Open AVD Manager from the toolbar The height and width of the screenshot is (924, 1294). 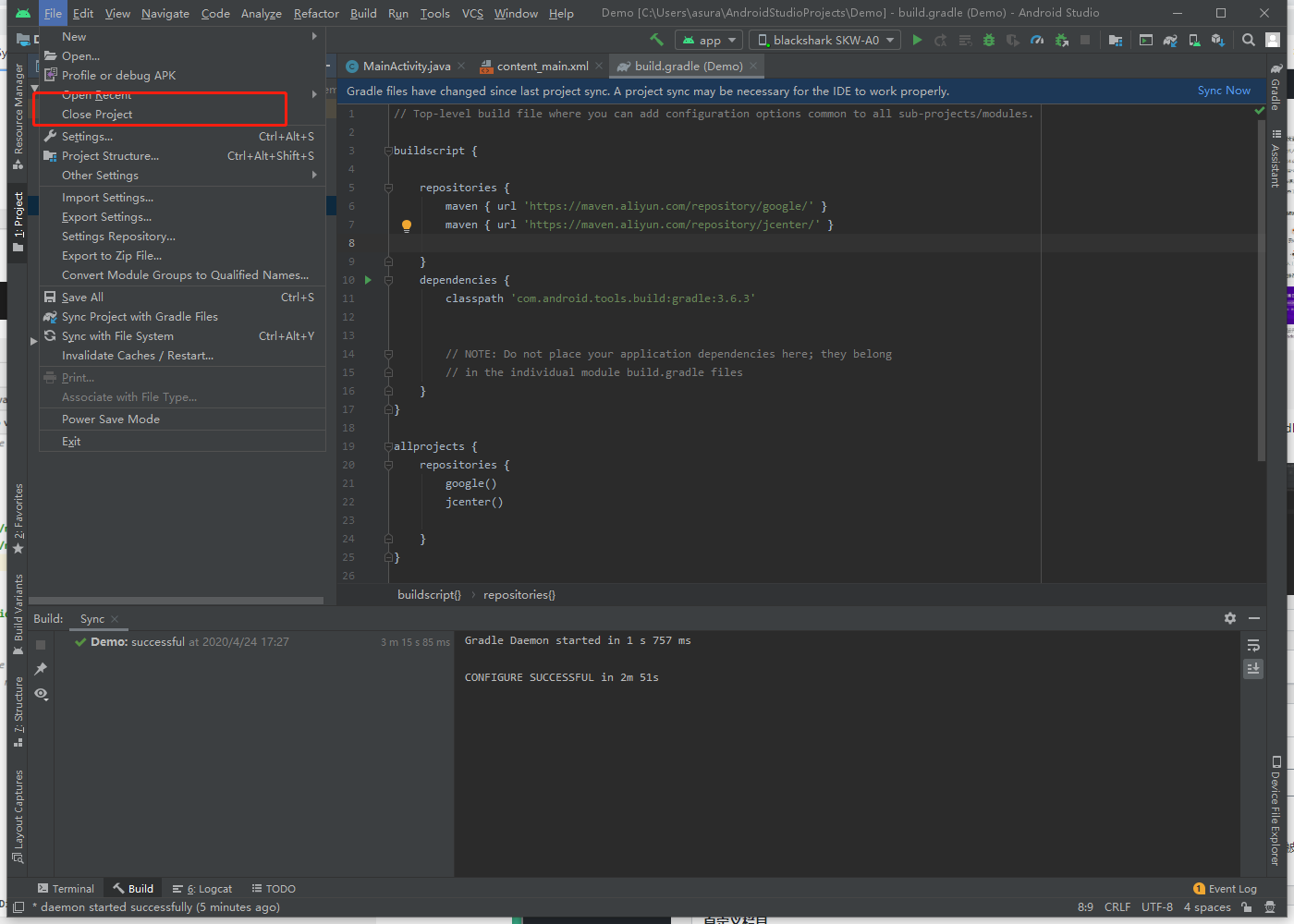1194,40
